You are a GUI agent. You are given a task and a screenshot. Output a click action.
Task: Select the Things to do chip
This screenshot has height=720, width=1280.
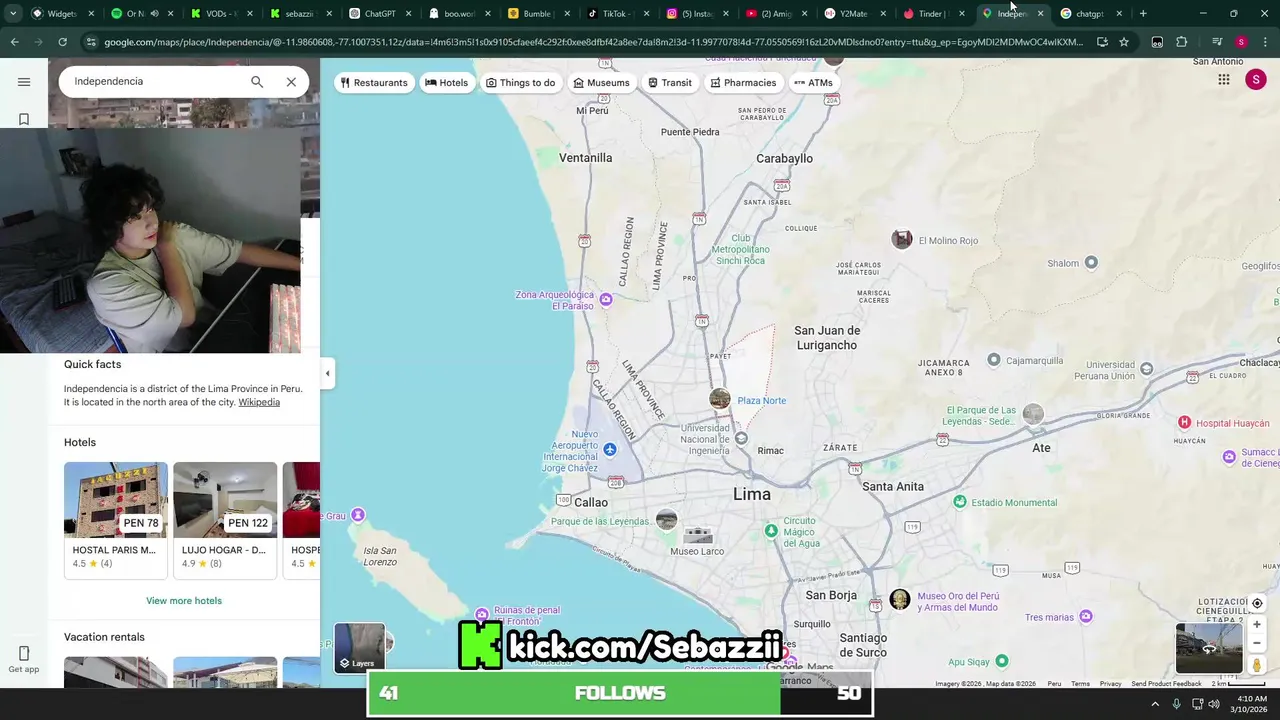(520, 83)
